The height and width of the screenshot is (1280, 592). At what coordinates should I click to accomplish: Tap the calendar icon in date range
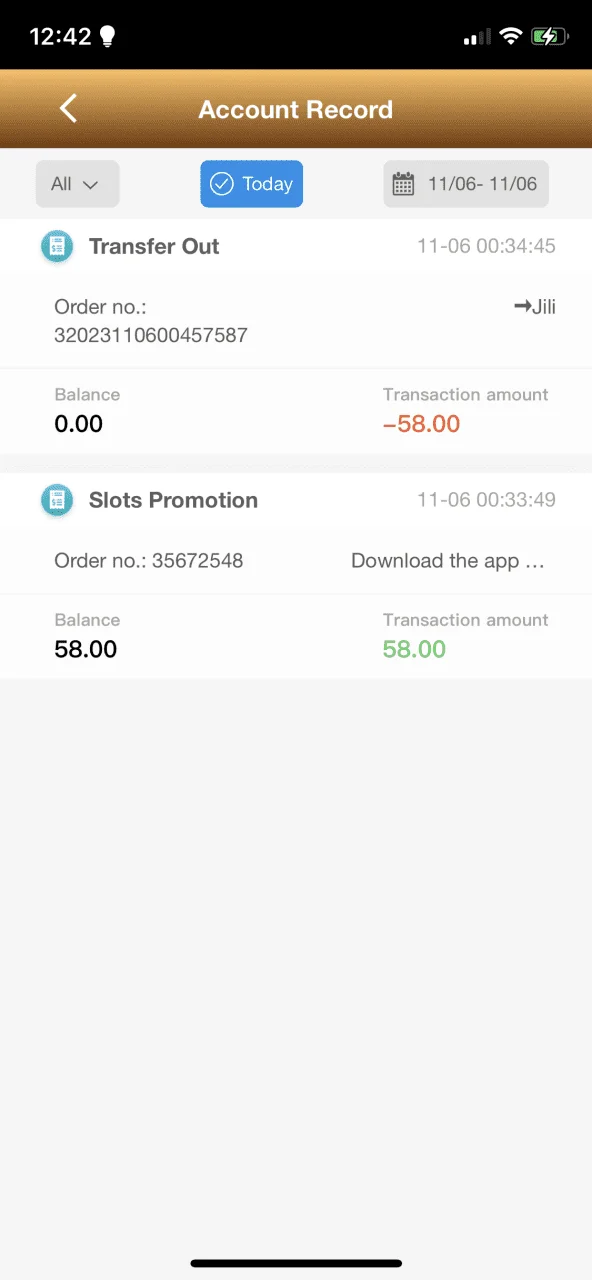pos(403,184)
